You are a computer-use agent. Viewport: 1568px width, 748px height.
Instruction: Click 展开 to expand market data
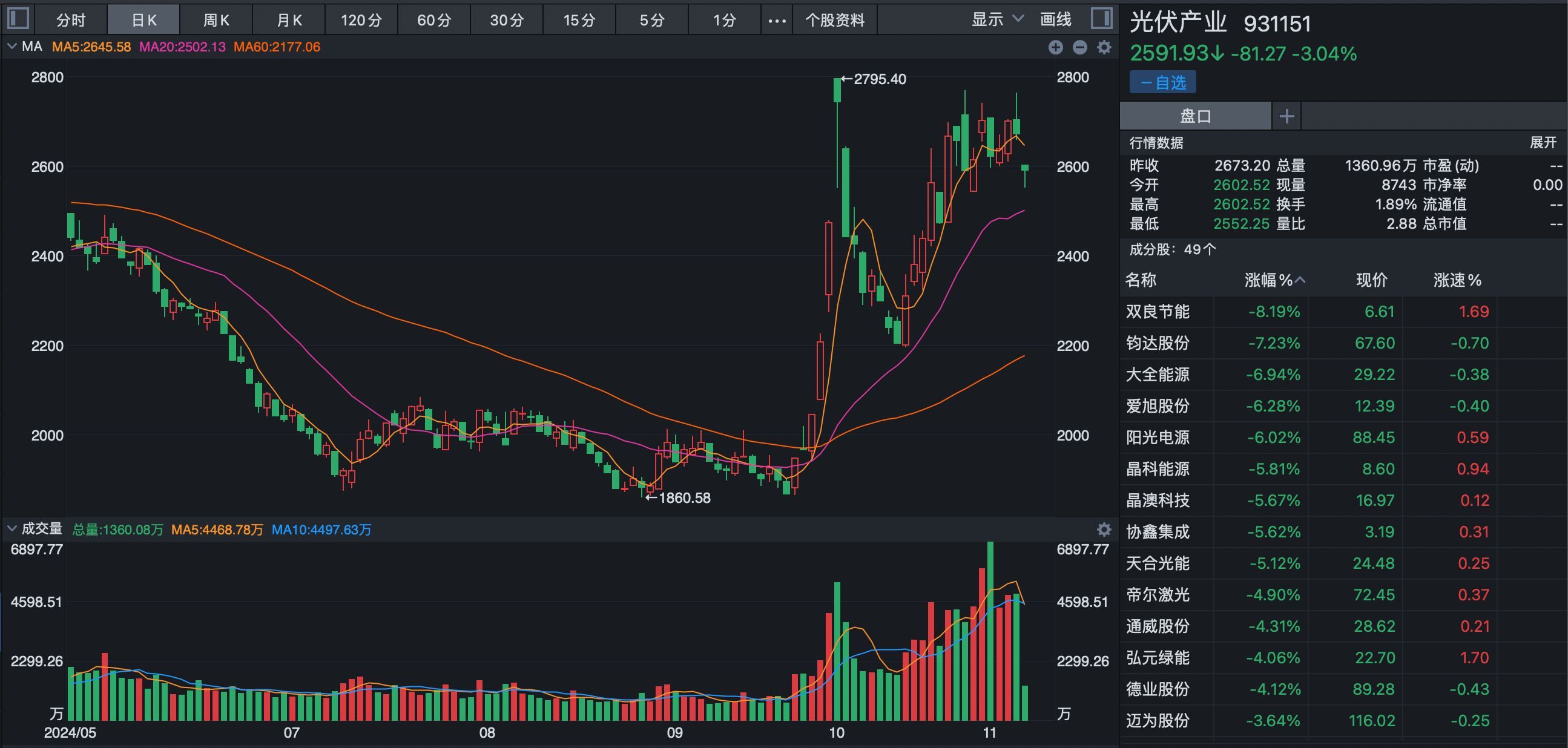pos(1543,142)
